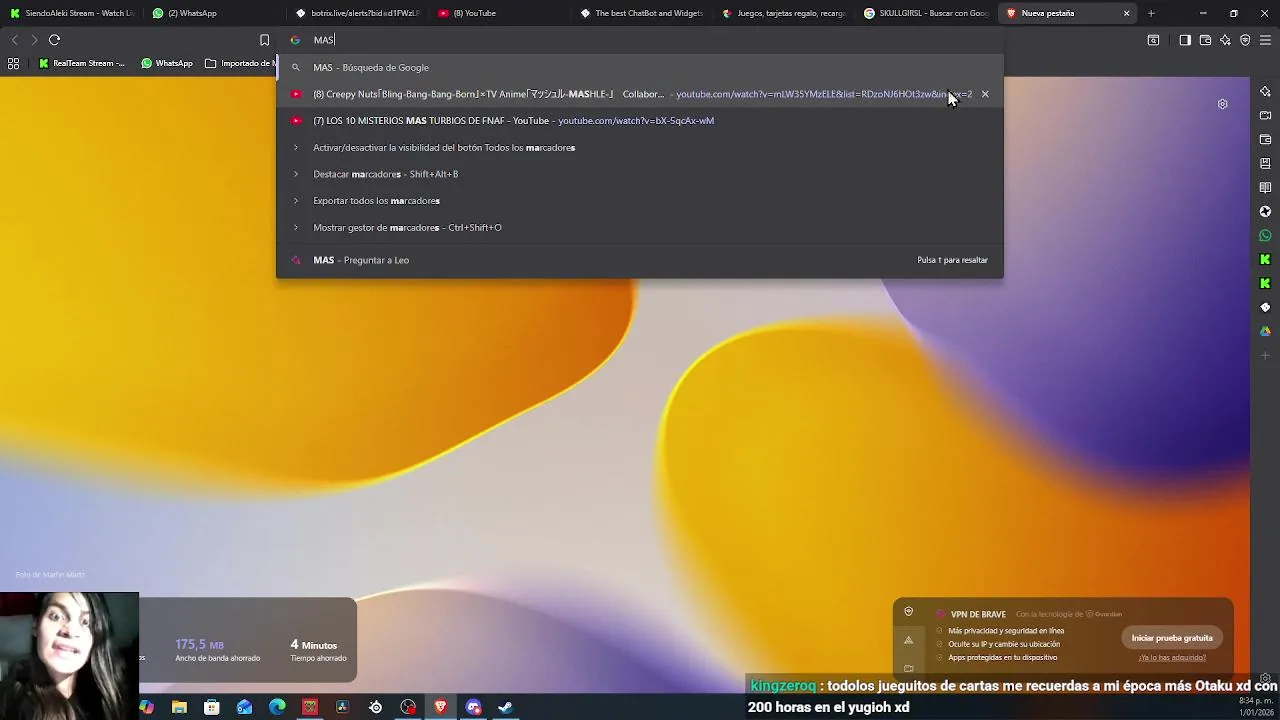The image size is (1280, 720).
Task: Open the wallet icon in the right sidebar
Action: pos(1265,140)
